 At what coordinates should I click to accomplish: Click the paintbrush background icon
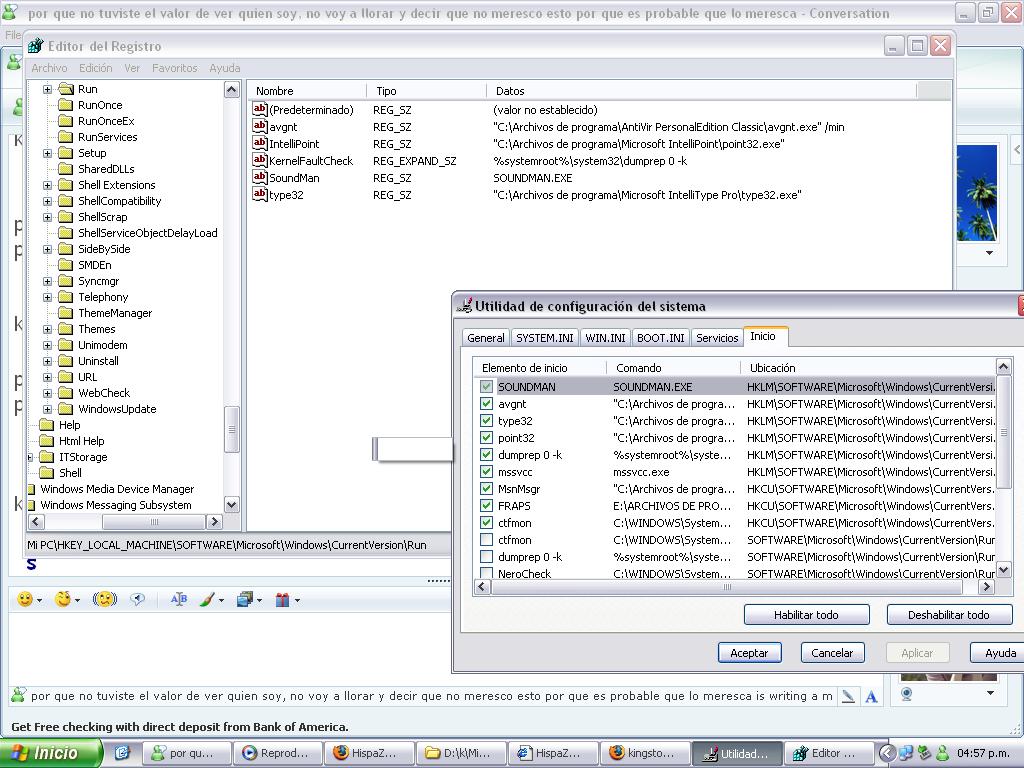[208, 600]
